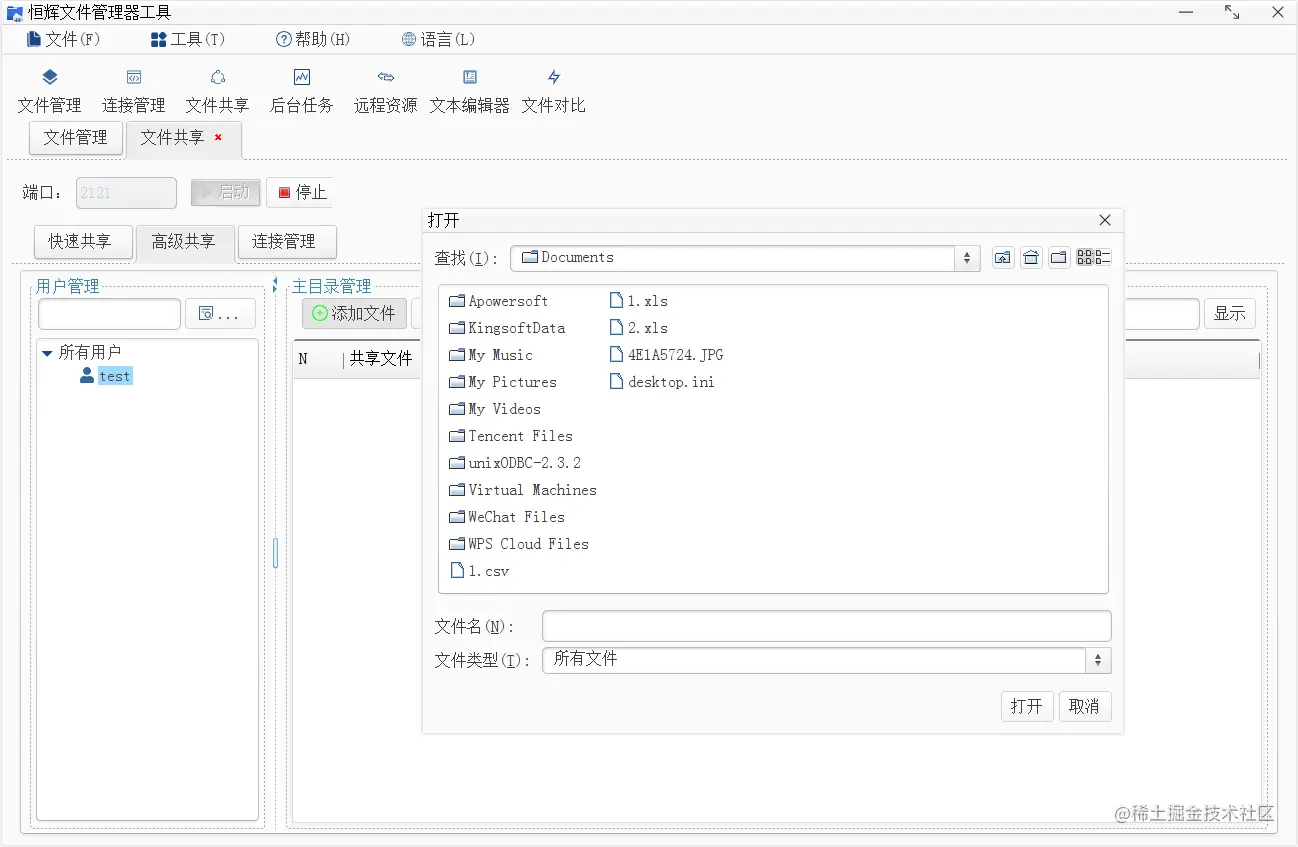
Task: Click the 共享文件 column header
Action: 381,359
